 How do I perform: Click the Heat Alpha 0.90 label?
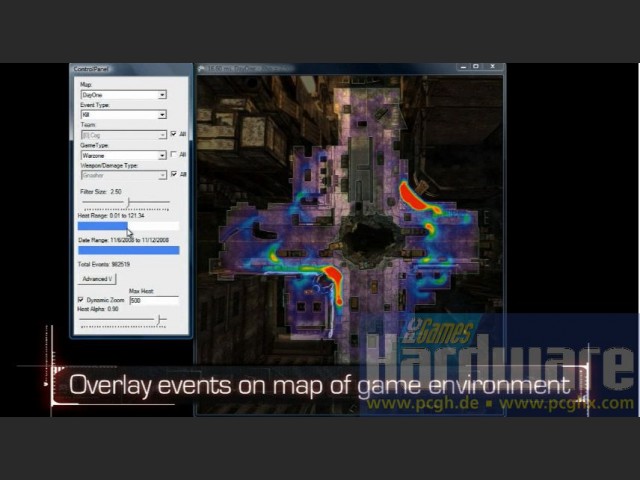98,309
